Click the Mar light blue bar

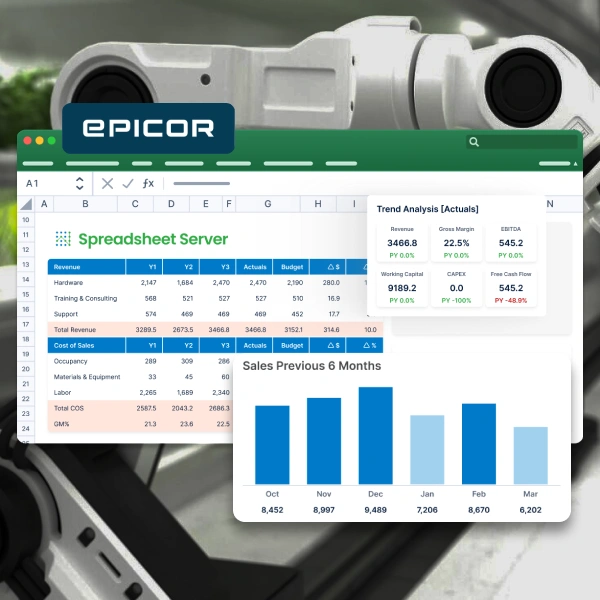530,456
